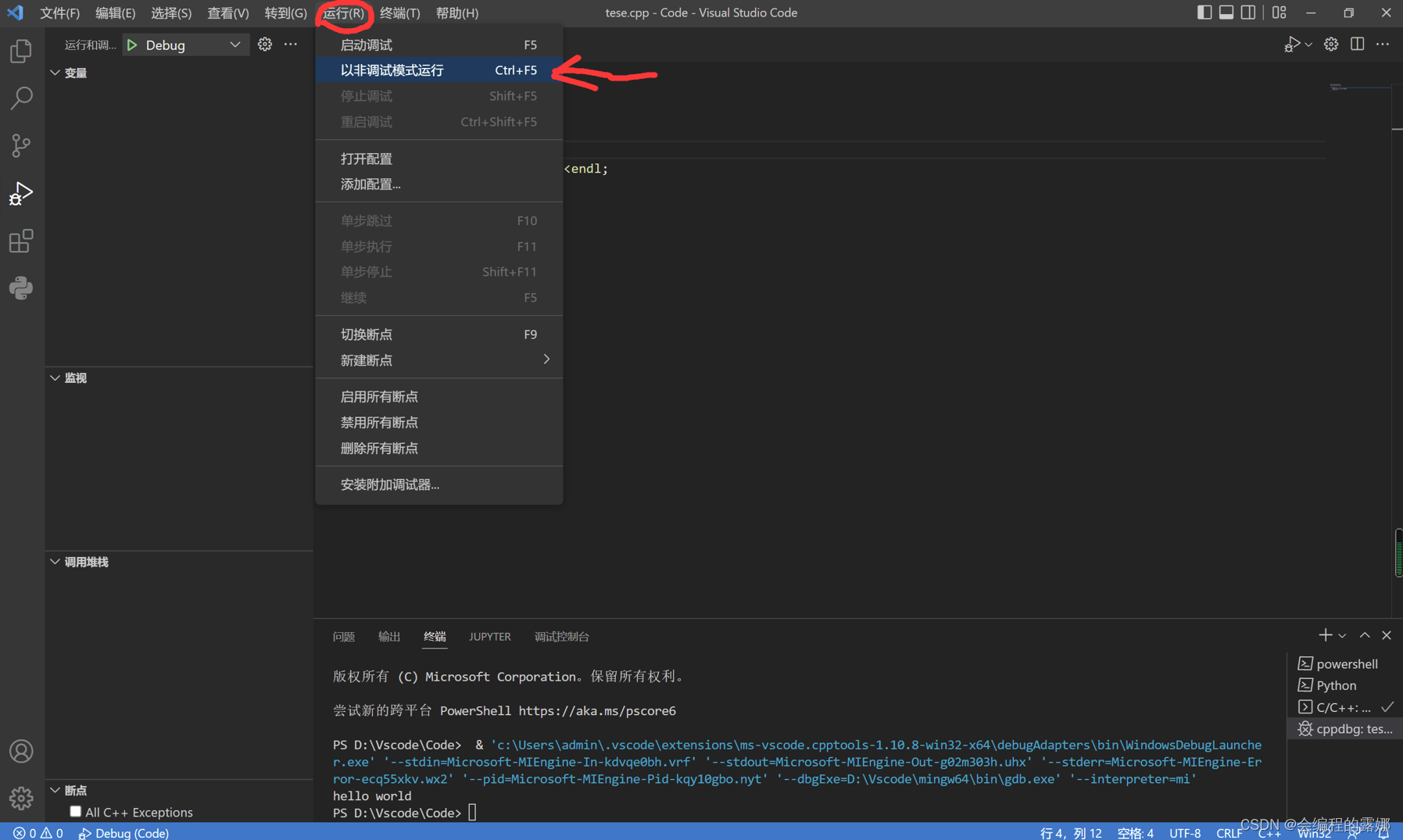
Task: Split the editor to the right
Action: coord(1358,45)
